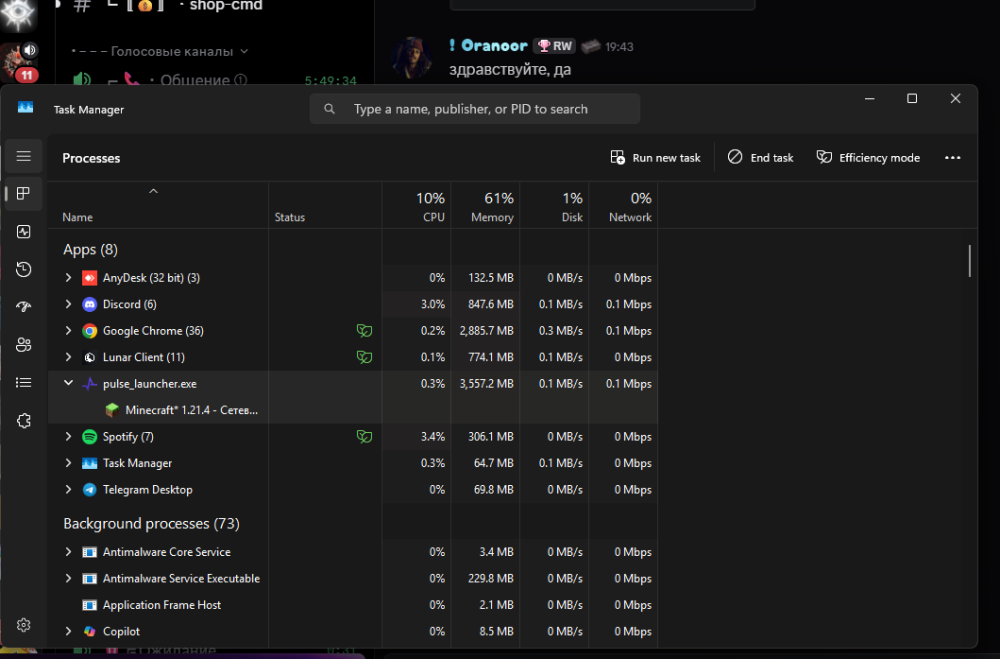1000x659 pixels.
Task: Expand the Google Chrome process group
Action: pos(68,331)
